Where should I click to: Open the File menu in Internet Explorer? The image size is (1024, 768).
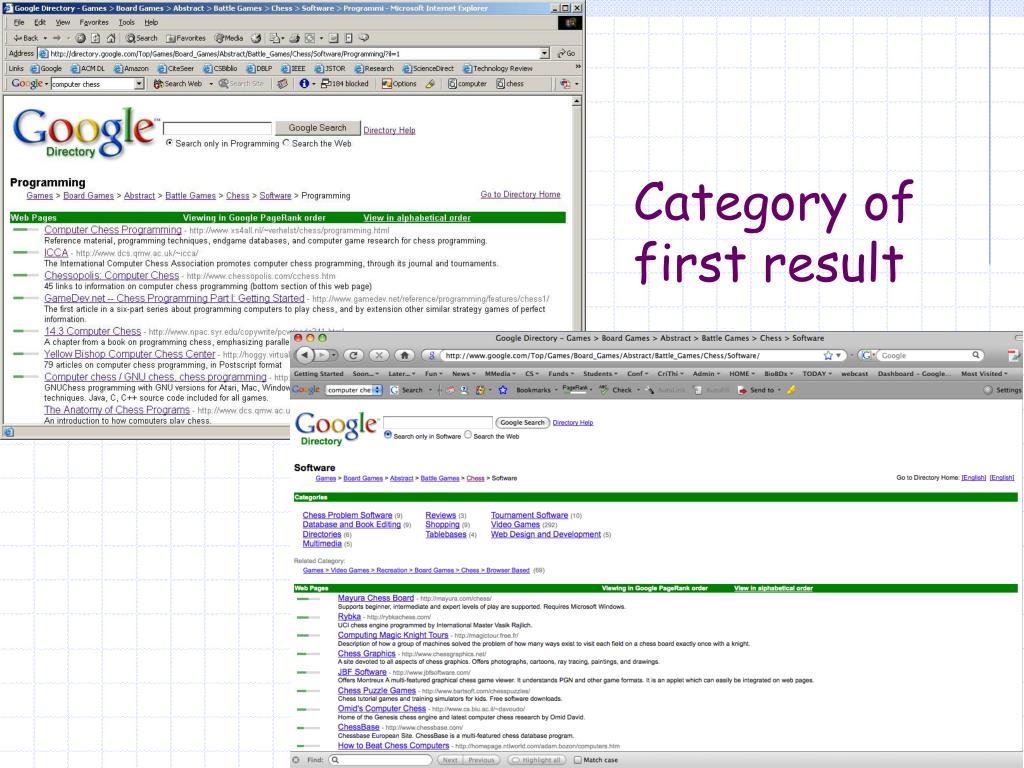(x=19, y=22)
